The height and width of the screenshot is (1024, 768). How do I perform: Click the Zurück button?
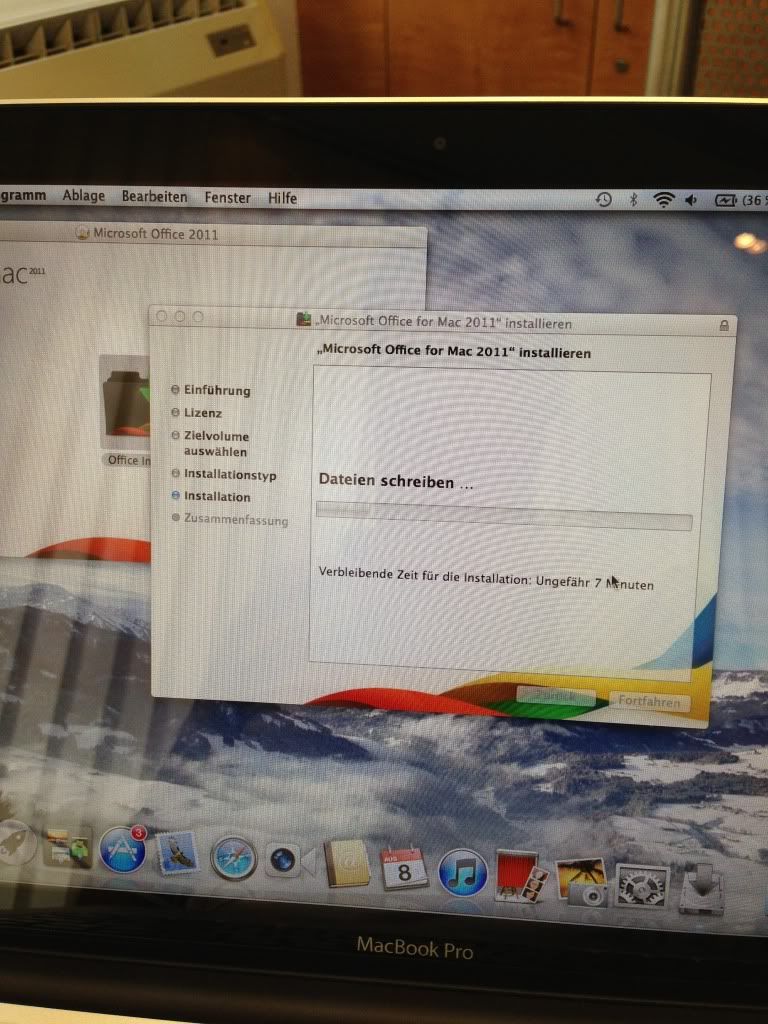click(556, 696)
